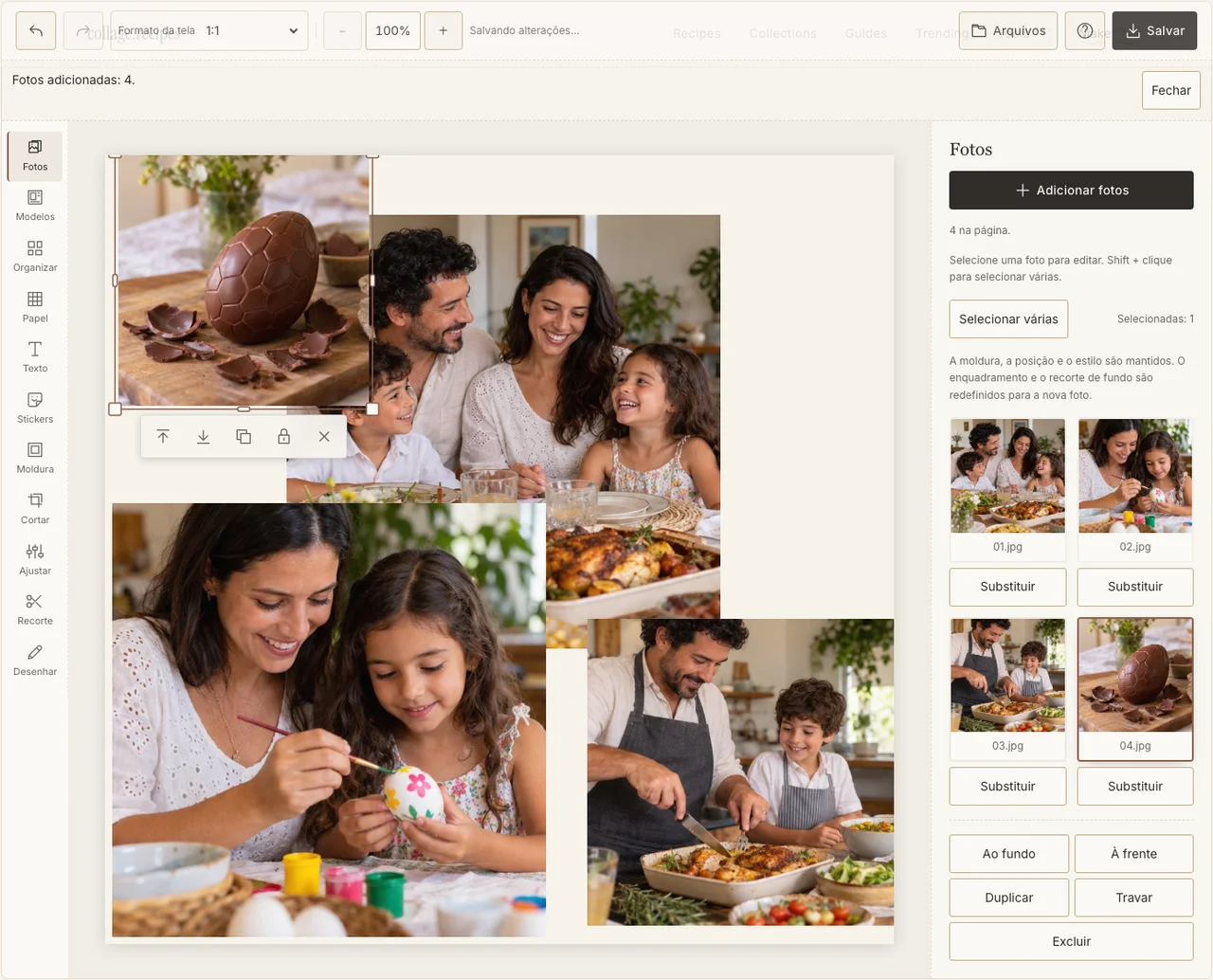The height and width of the screenshot is (980, 1213).
Task: Click the 100% zoom level field
Action: click(x=392, y=30)
